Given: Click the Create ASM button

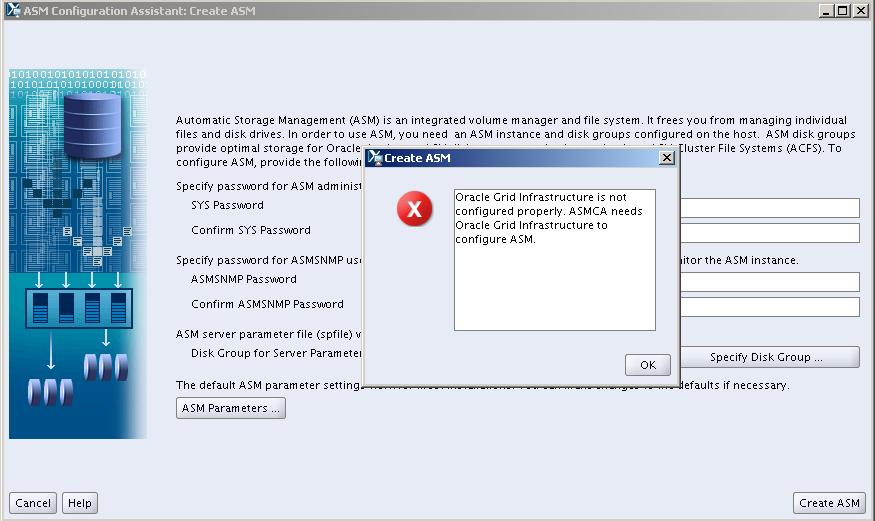Looking at the screenshot, I should click(x=829, y=503).
